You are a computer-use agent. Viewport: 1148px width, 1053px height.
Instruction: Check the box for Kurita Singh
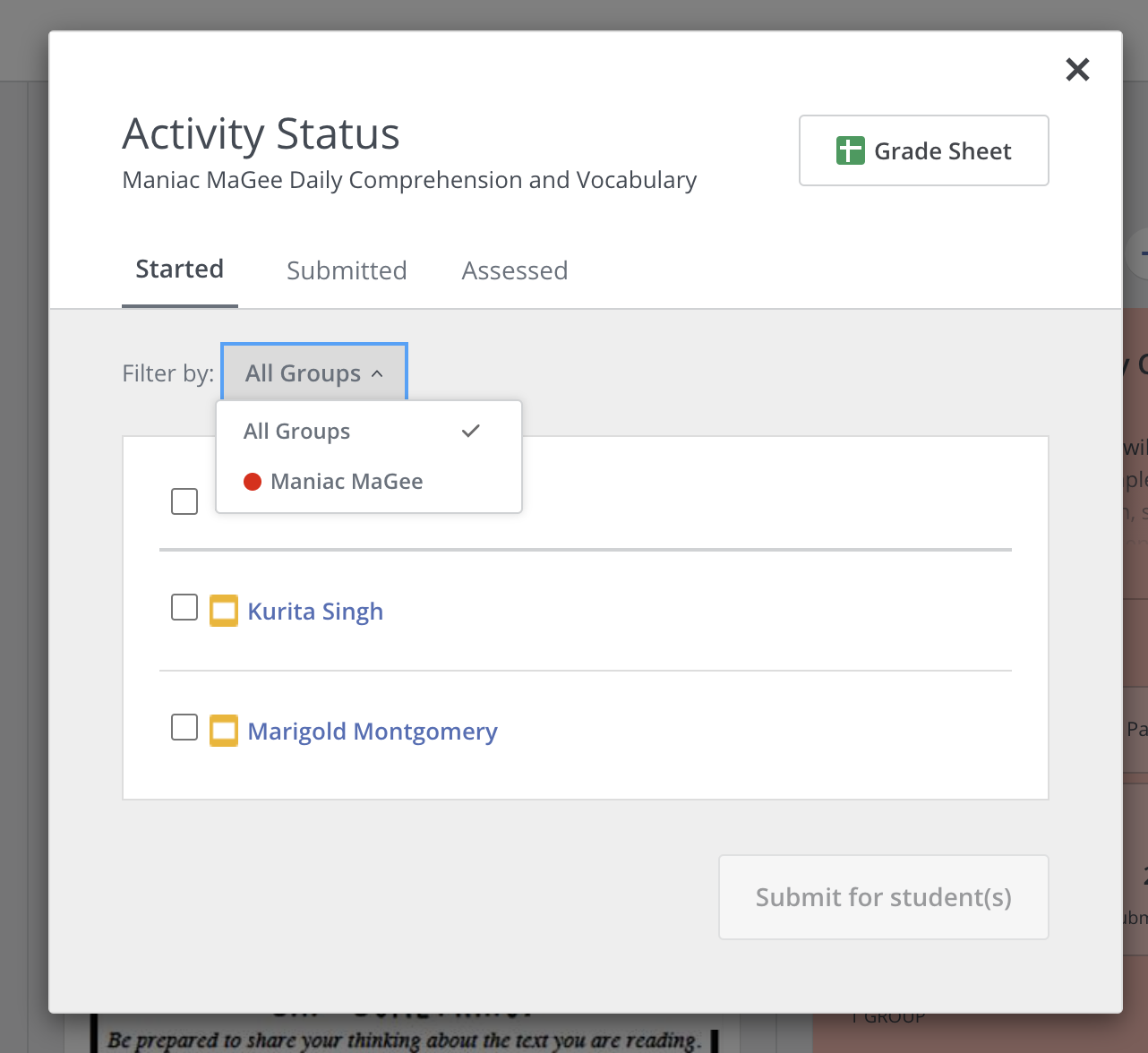[184, 607]
